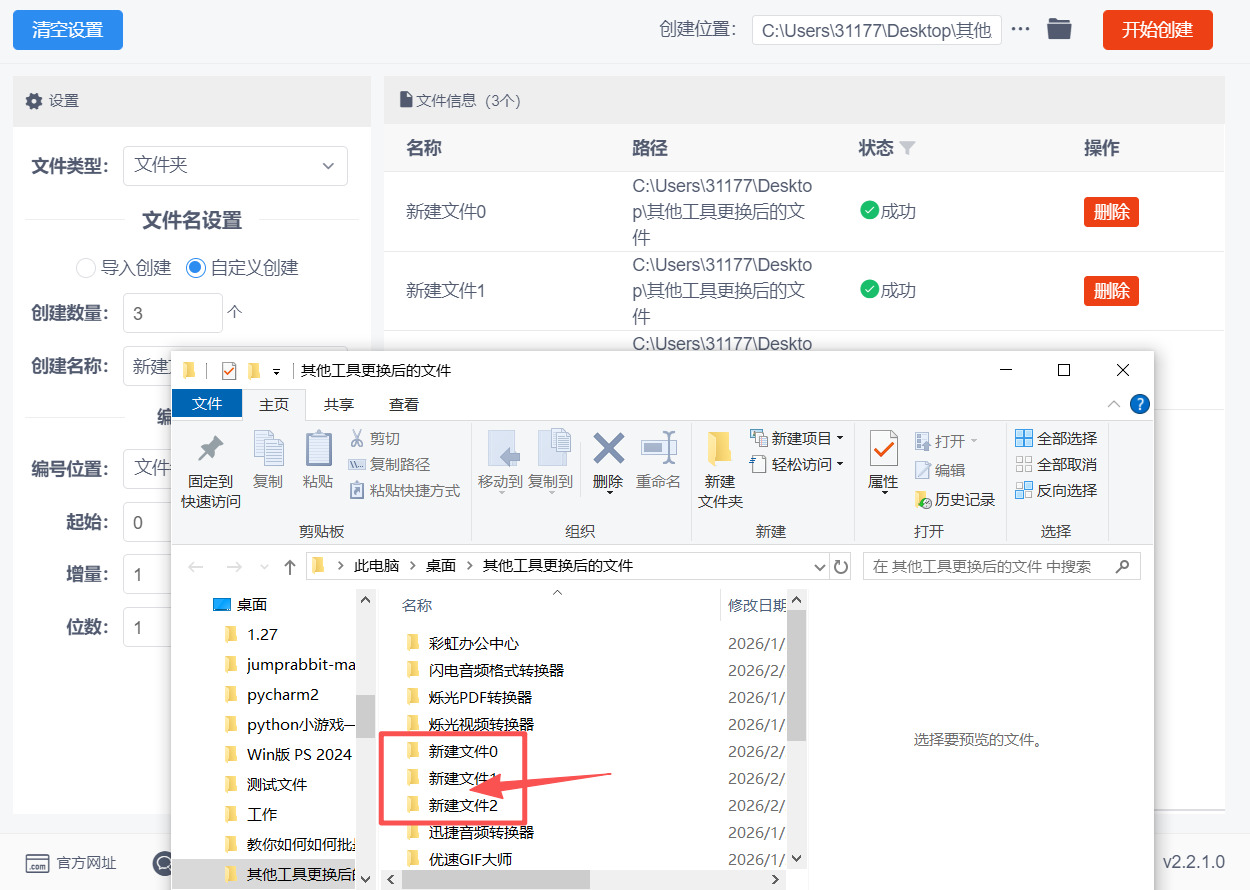The height and width of the screenshot is (890, 1250).
Task: Click inside the Explorer search box
Action: click(1000, 565)
